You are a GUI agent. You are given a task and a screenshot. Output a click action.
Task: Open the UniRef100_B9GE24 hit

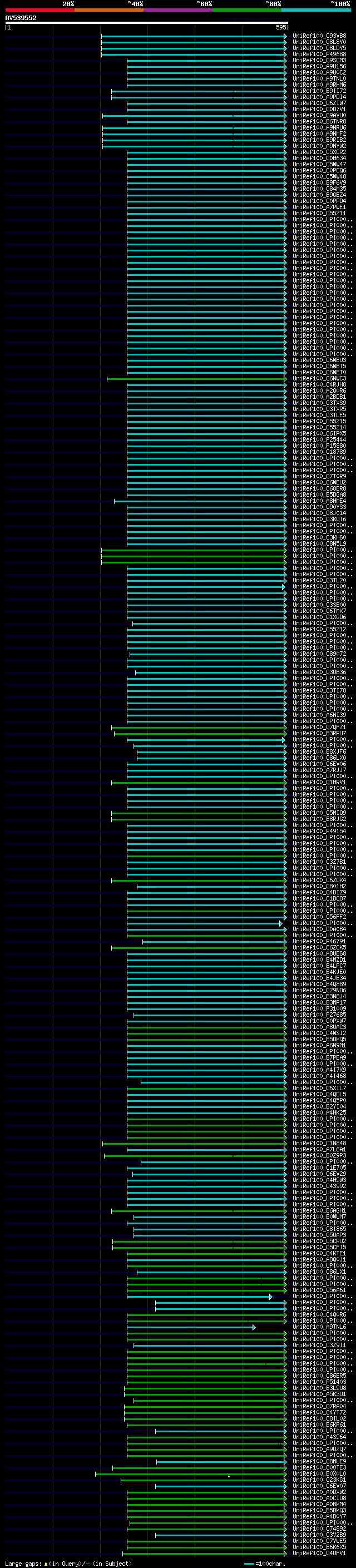coord(319,195)
